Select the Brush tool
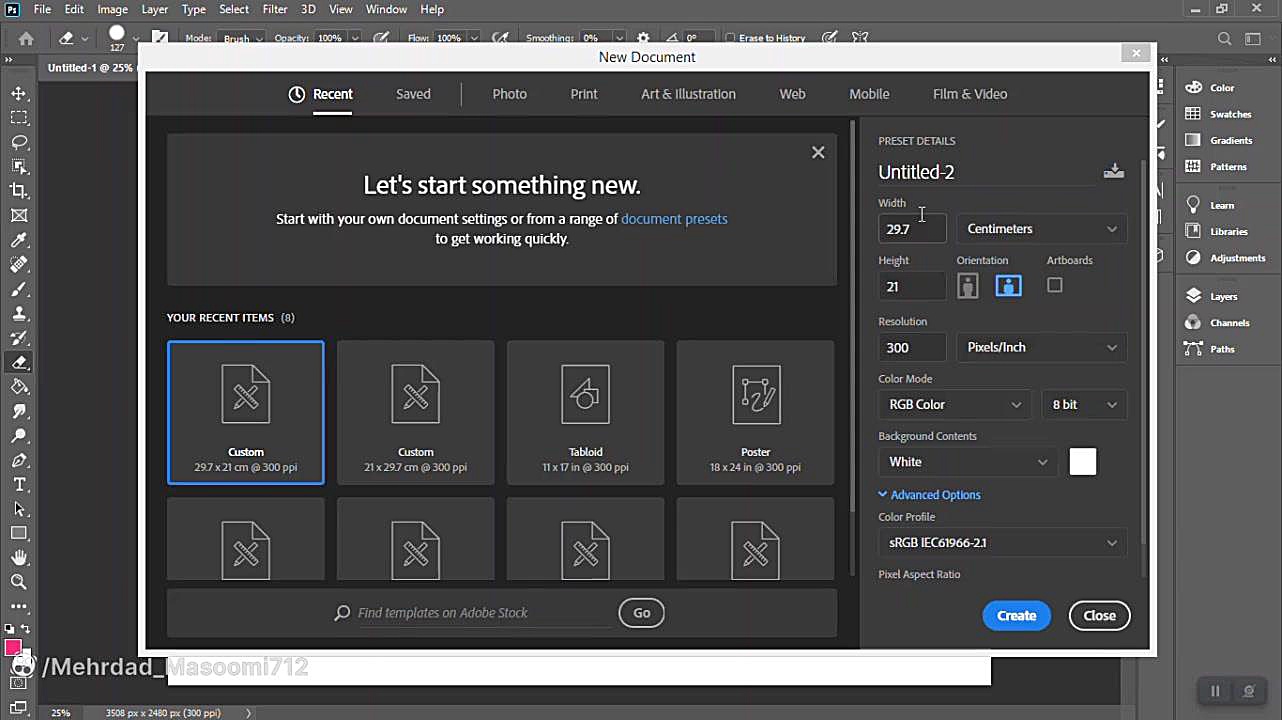This screenshot has width=1282, height=720. (19, 289)
